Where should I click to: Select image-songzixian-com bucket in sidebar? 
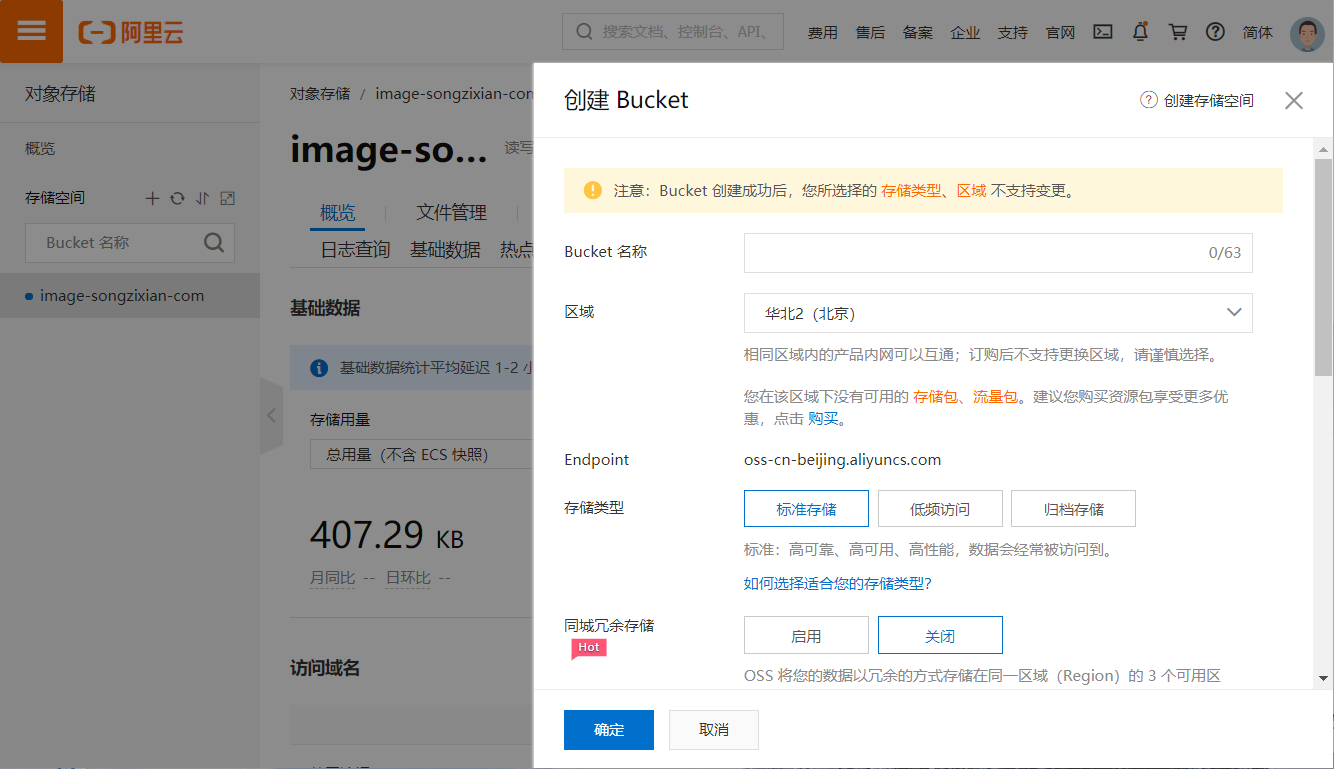130,296
